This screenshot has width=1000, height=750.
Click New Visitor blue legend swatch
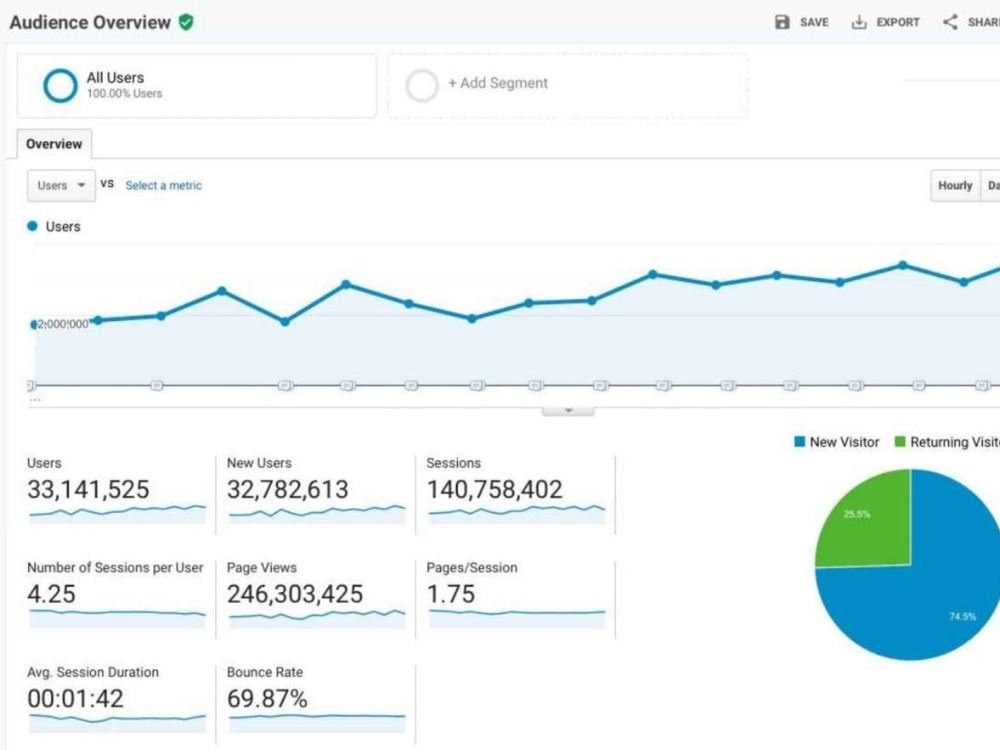[800, 441]
